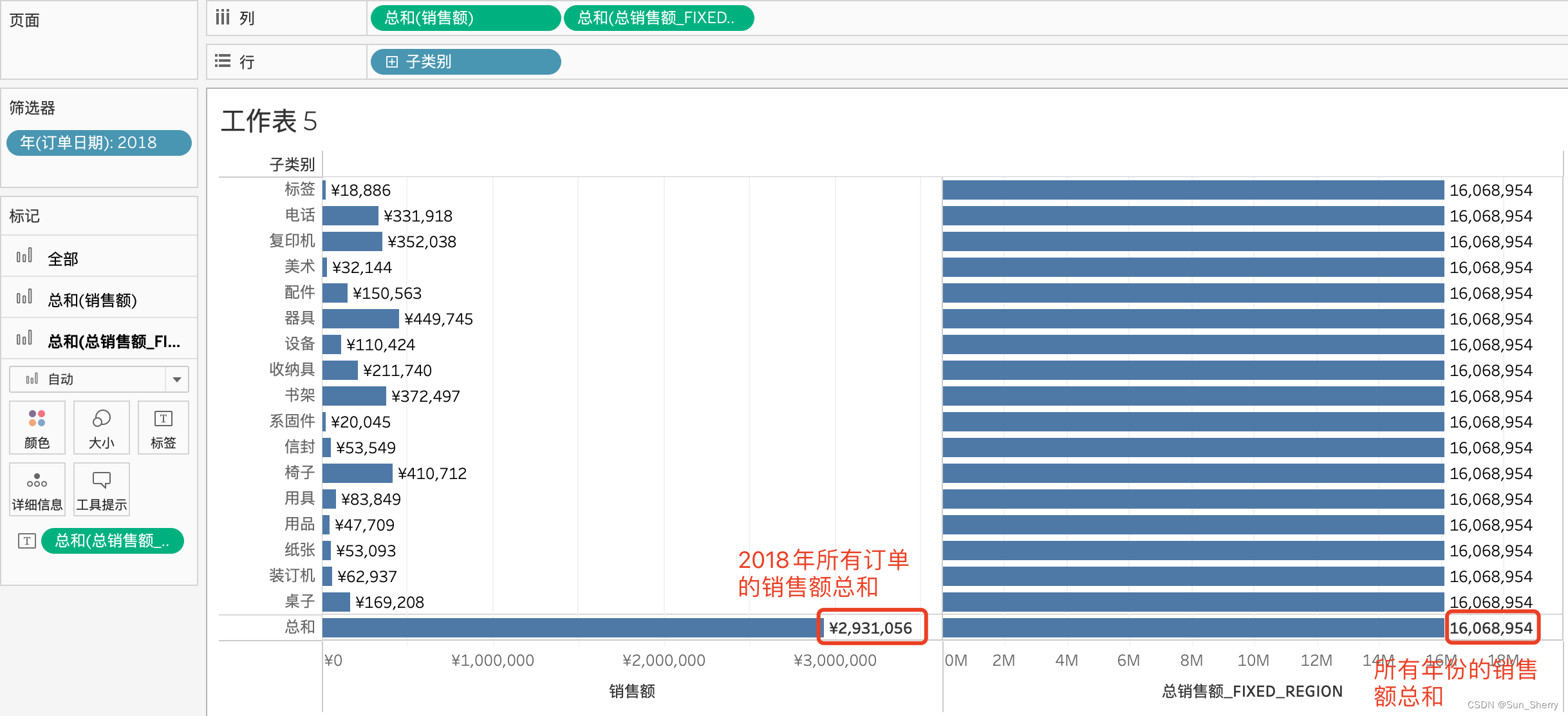1568x716 pixels.
Task: Click the 子类别 column header
Action: tap(292, 165)
